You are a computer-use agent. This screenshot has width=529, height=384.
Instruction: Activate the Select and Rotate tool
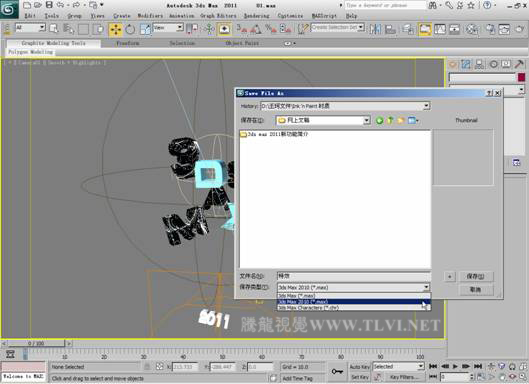(130, 29)
